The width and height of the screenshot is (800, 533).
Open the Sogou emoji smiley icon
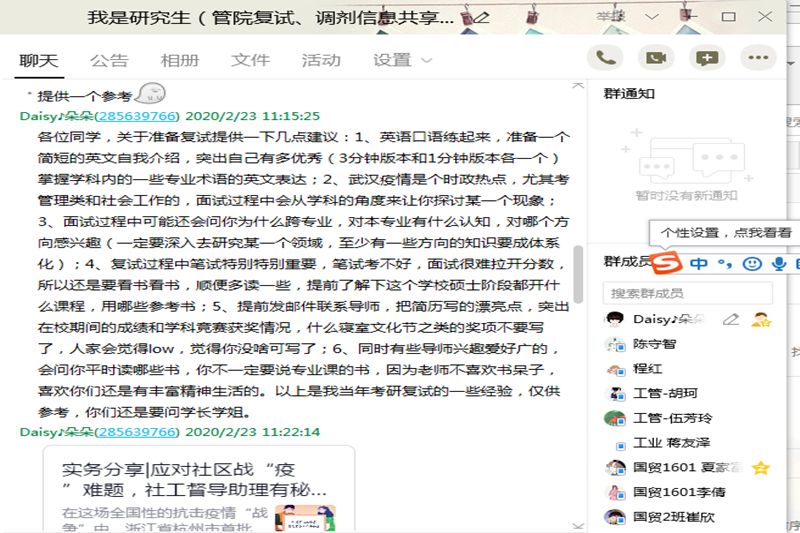click(x=752, y=264)
